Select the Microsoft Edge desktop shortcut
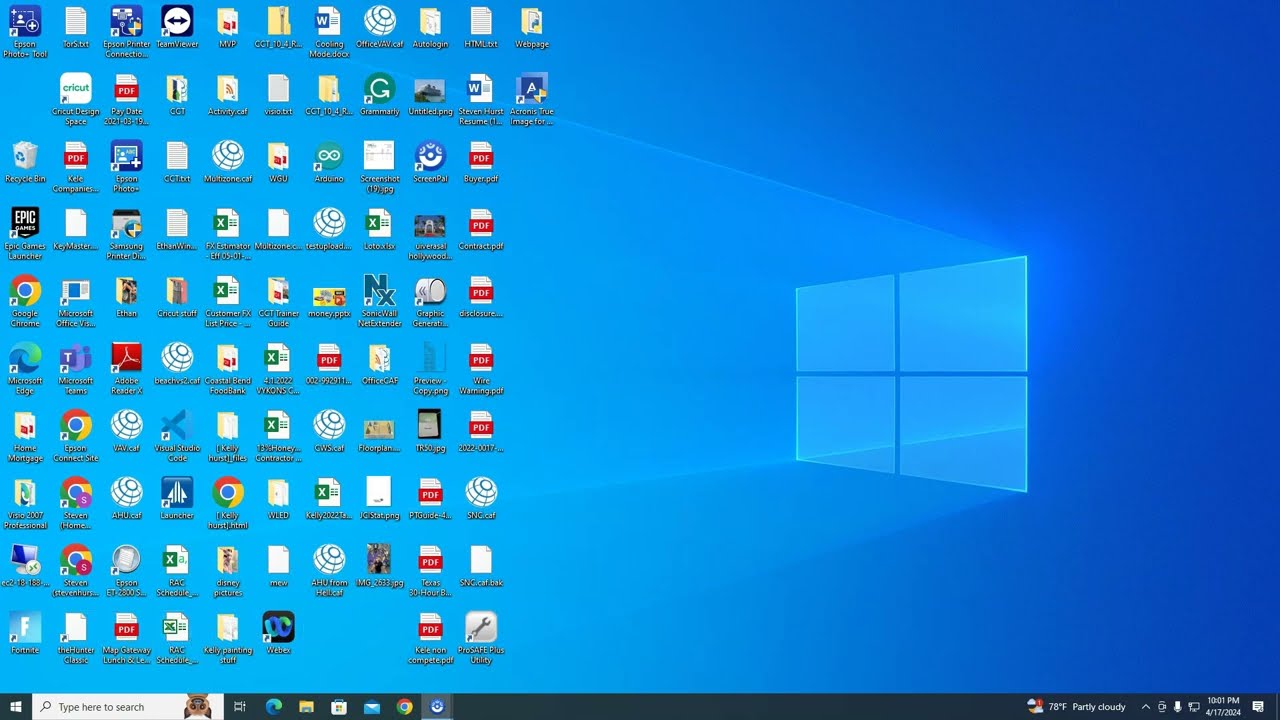 pos(25,369)
